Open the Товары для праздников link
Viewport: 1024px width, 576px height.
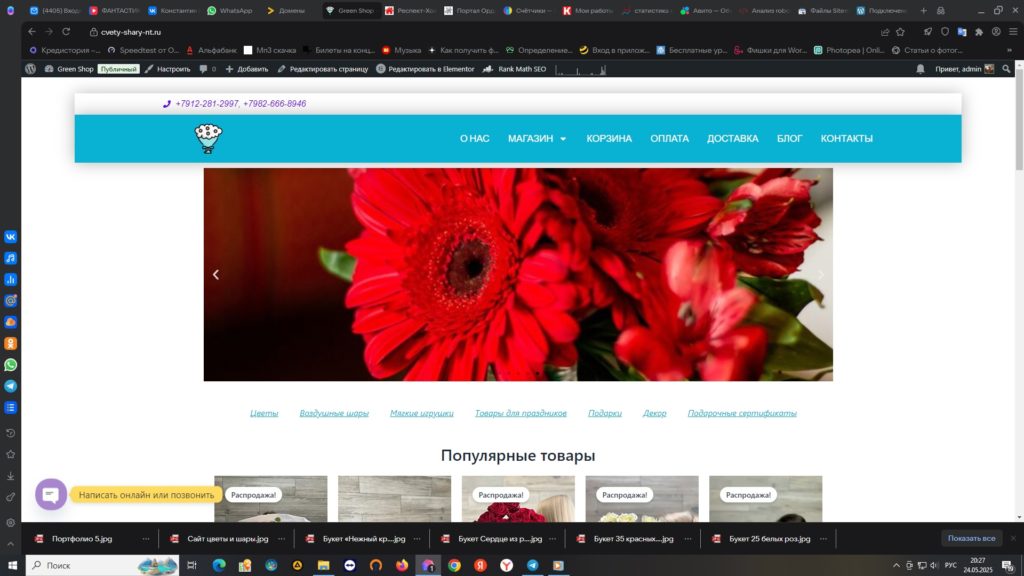(x=520, y=413)
